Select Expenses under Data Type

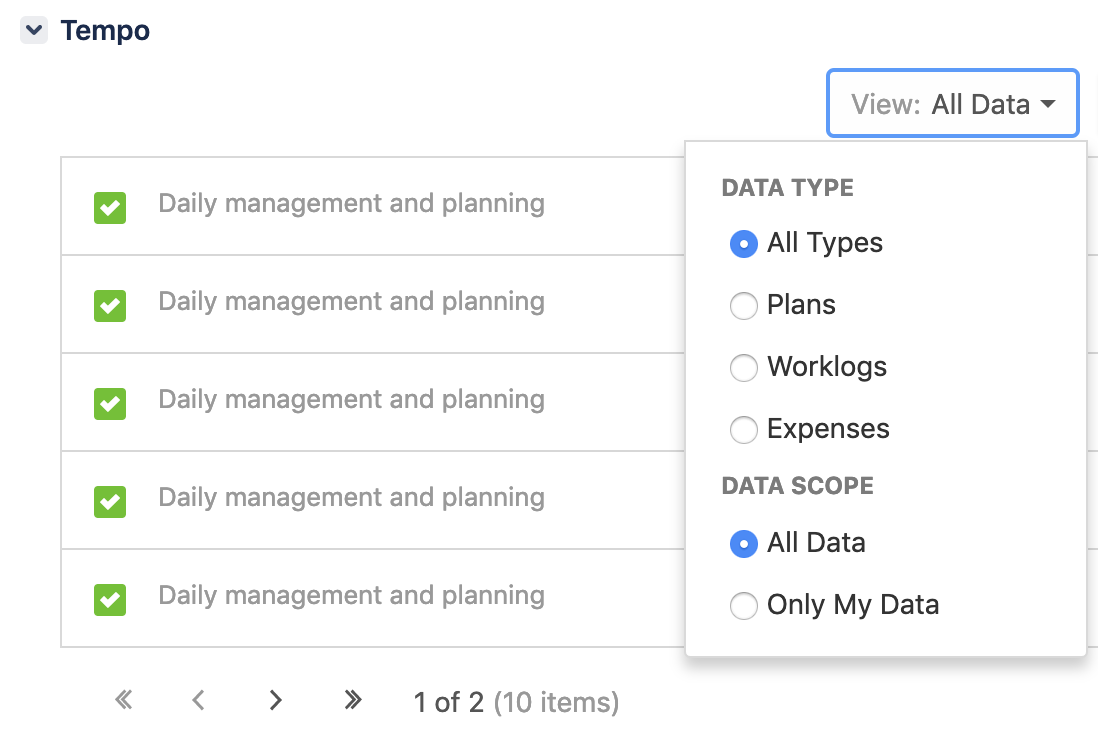point(744,430)
